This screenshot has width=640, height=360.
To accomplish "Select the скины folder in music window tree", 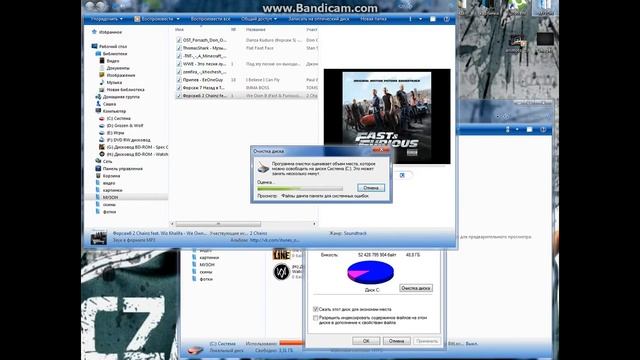I will [109, 204].
